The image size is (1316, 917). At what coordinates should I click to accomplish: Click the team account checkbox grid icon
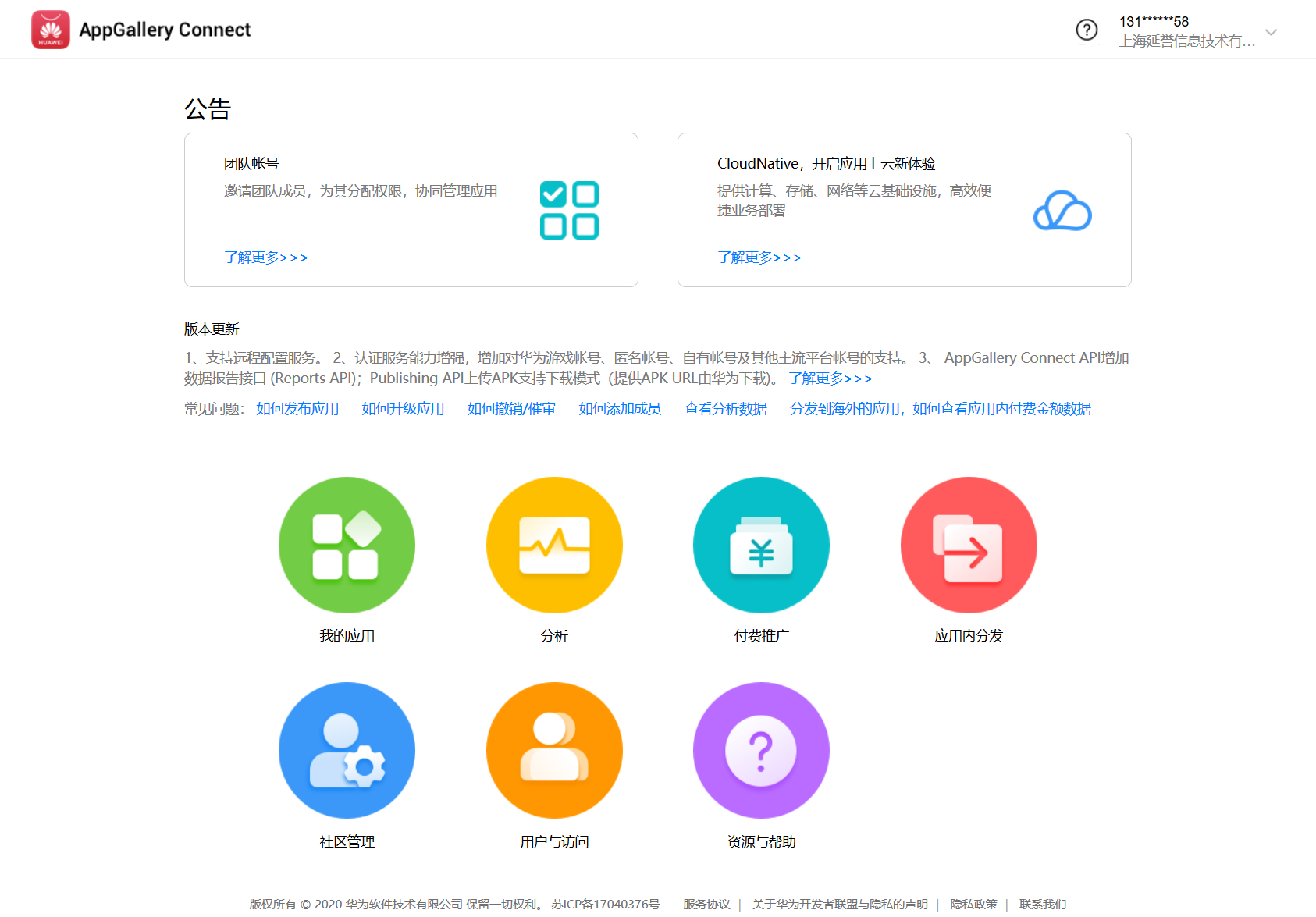569,210
